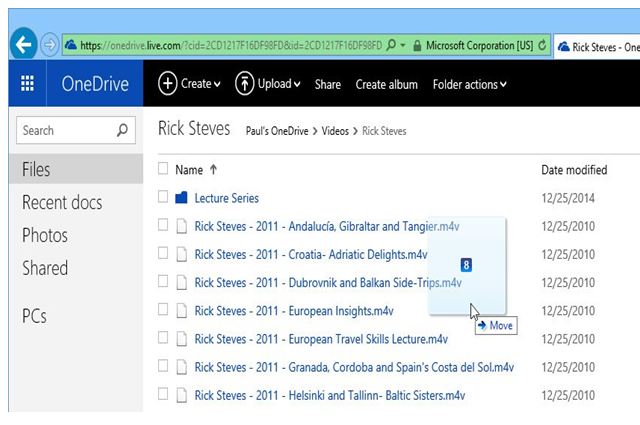Sort by the Name column header

coord(189,170)
